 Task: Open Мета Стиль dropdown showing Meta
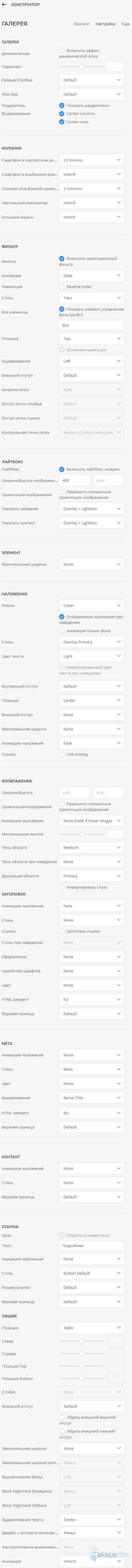[x=91, y=1069]
